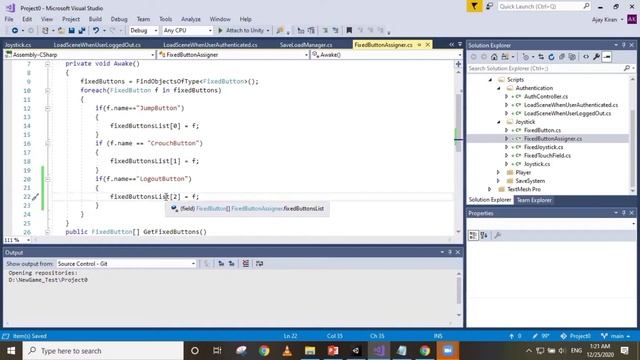This screenshot has width=640, height=360.
Task: Toggle auto-hide pin of Output panel
Action: click(x=450, y=252)
